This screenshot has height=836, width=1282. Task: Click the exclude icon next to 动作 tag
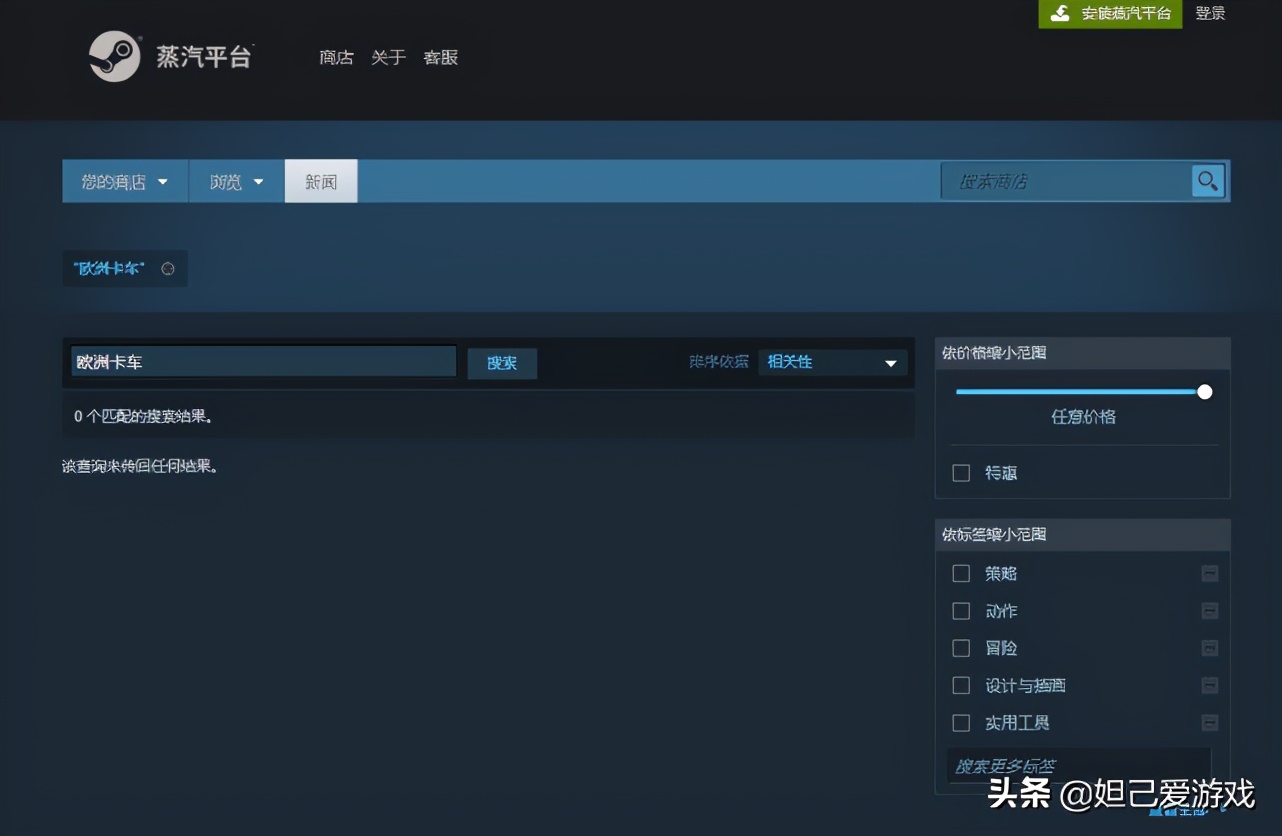(1210, 611)
